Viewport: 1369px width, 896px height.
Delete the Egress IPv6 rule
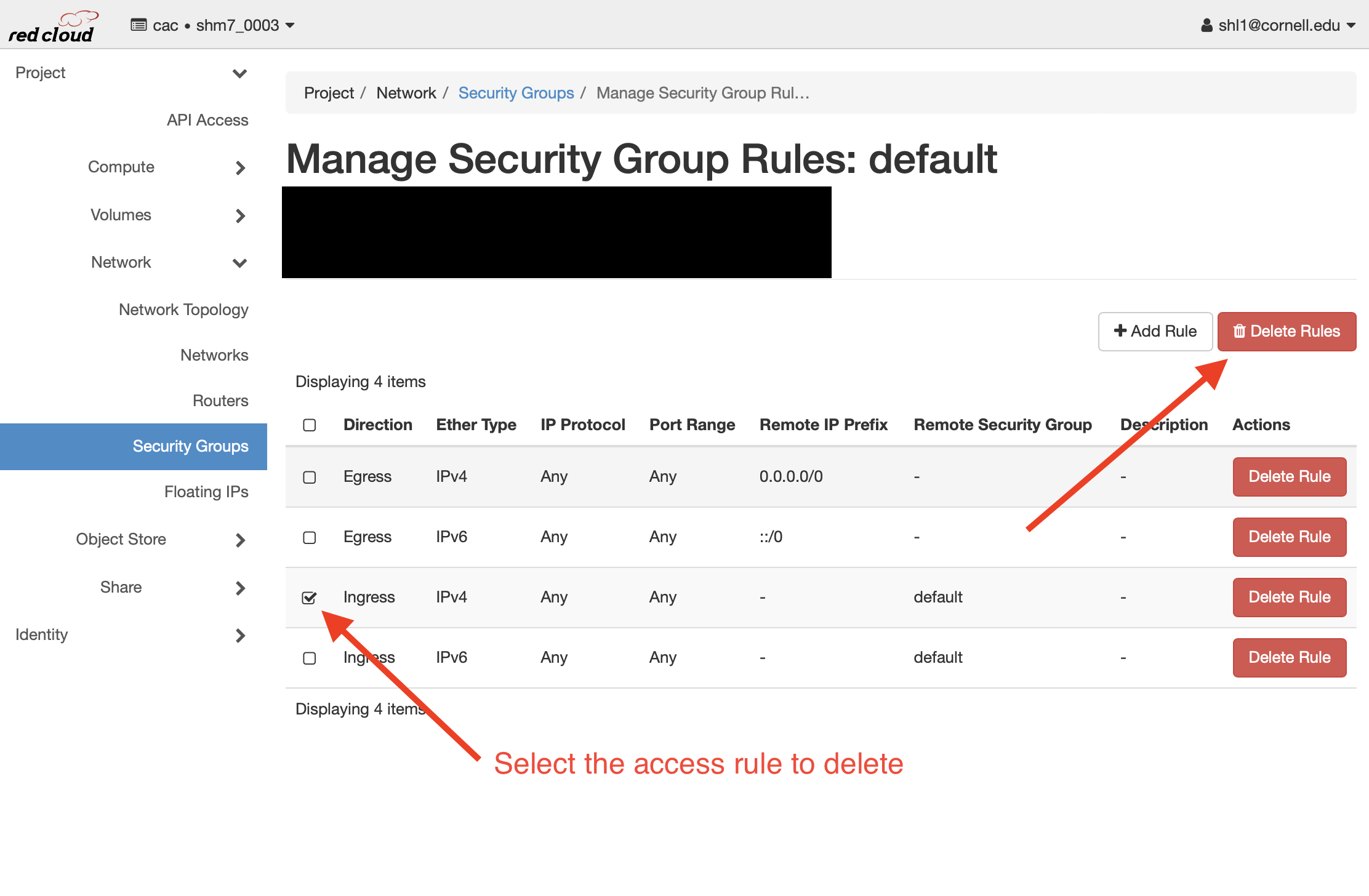click(1290, 537)
